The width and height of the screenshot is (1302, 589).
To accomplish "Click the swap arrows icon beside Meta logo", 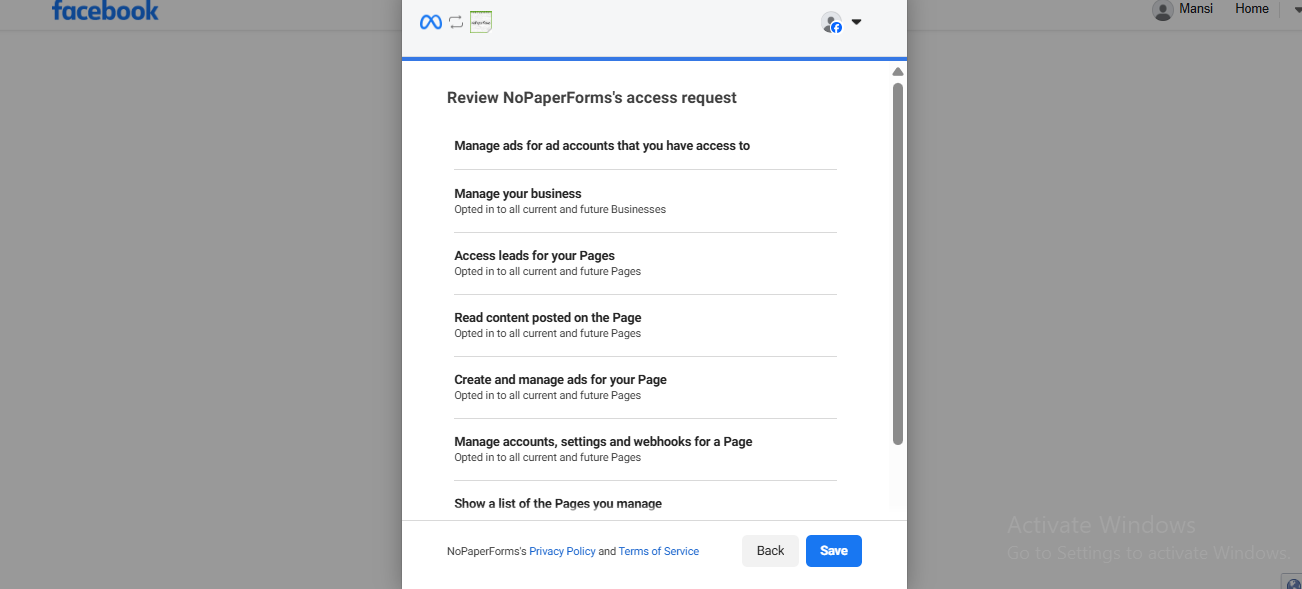I will click(x=456, y=22).
